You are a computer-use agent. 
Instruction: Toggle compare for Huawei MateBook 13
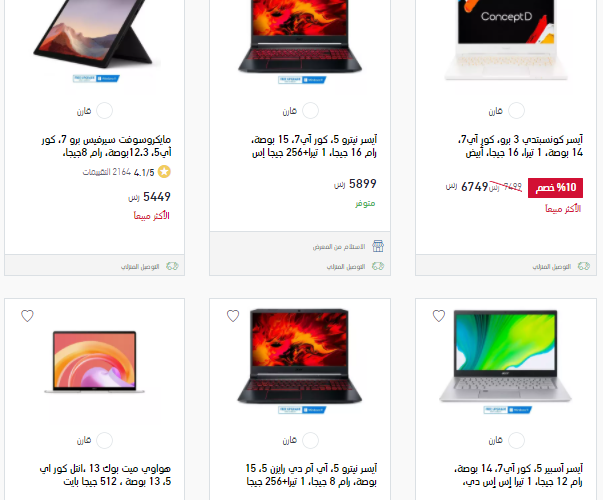click(x=105, y=440)
